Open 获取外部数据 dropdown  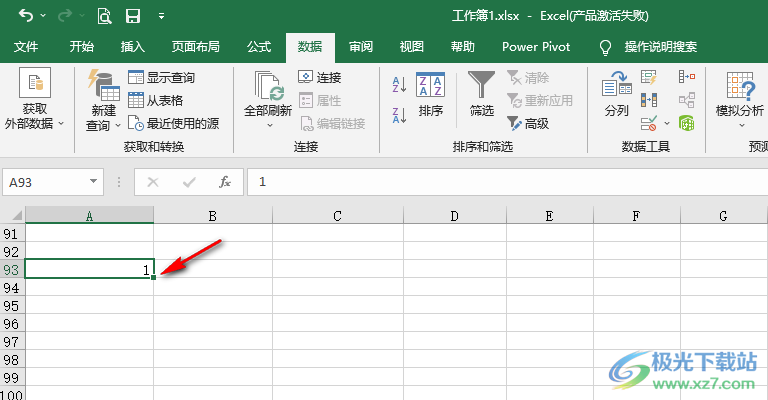coord(34,99)
